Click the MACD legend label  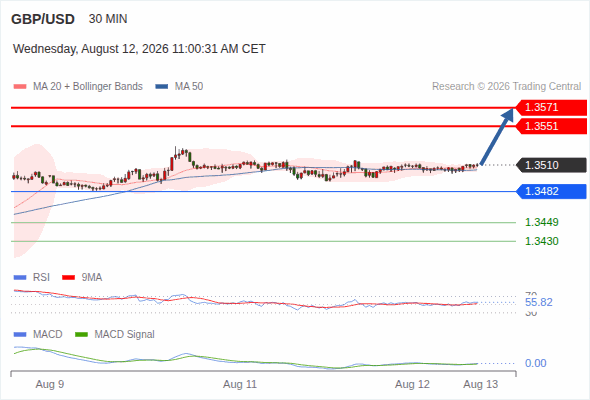[x=48, y=335]
